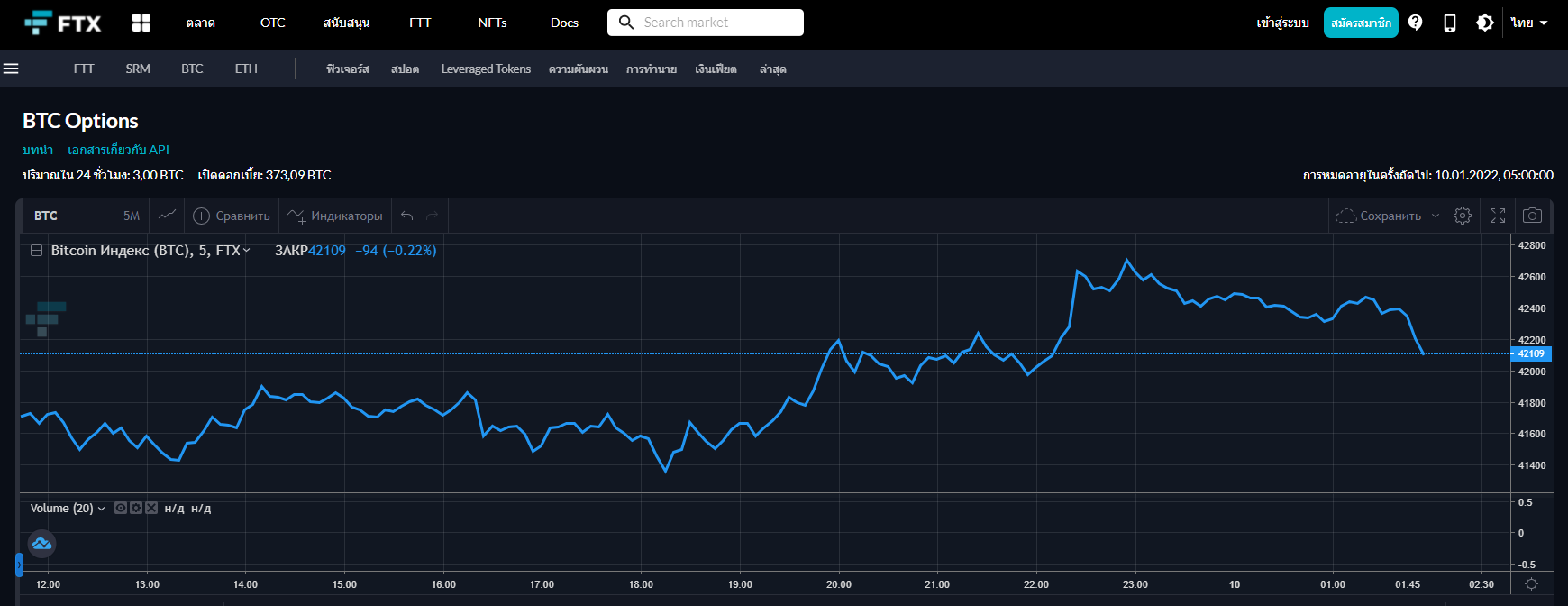Hide the Volume indicator with eye icon
This screenshot has width=1568, height=606.
[x=121, y=508]
